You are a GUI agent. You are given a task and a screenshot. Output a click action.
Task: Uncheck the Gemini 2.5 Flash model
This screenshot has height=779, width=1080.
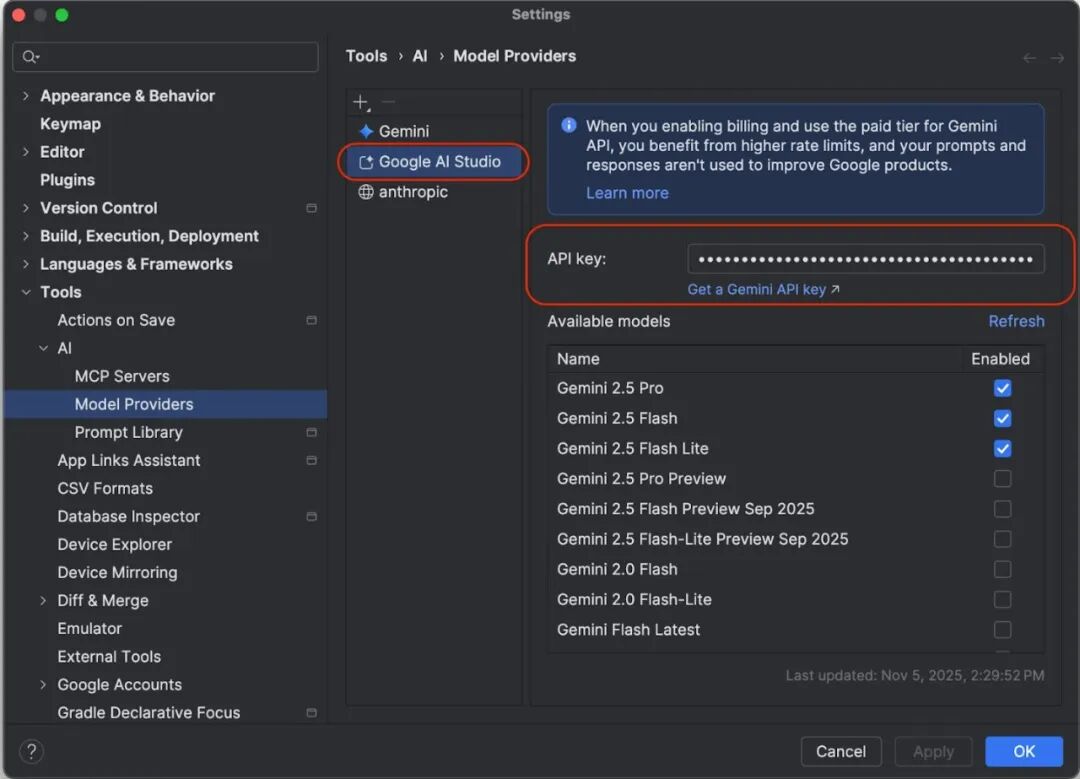1002,419
